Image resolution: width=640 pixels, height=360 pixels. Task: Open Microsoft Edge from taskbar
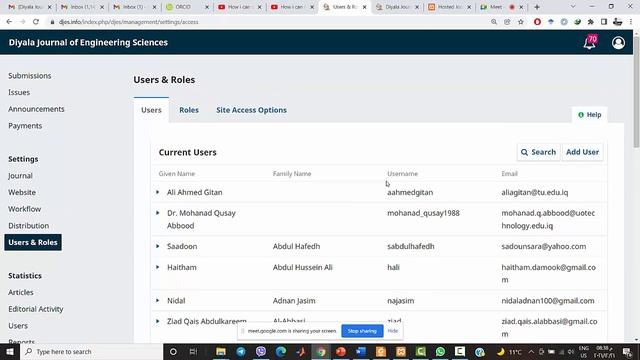coord(281,351)
